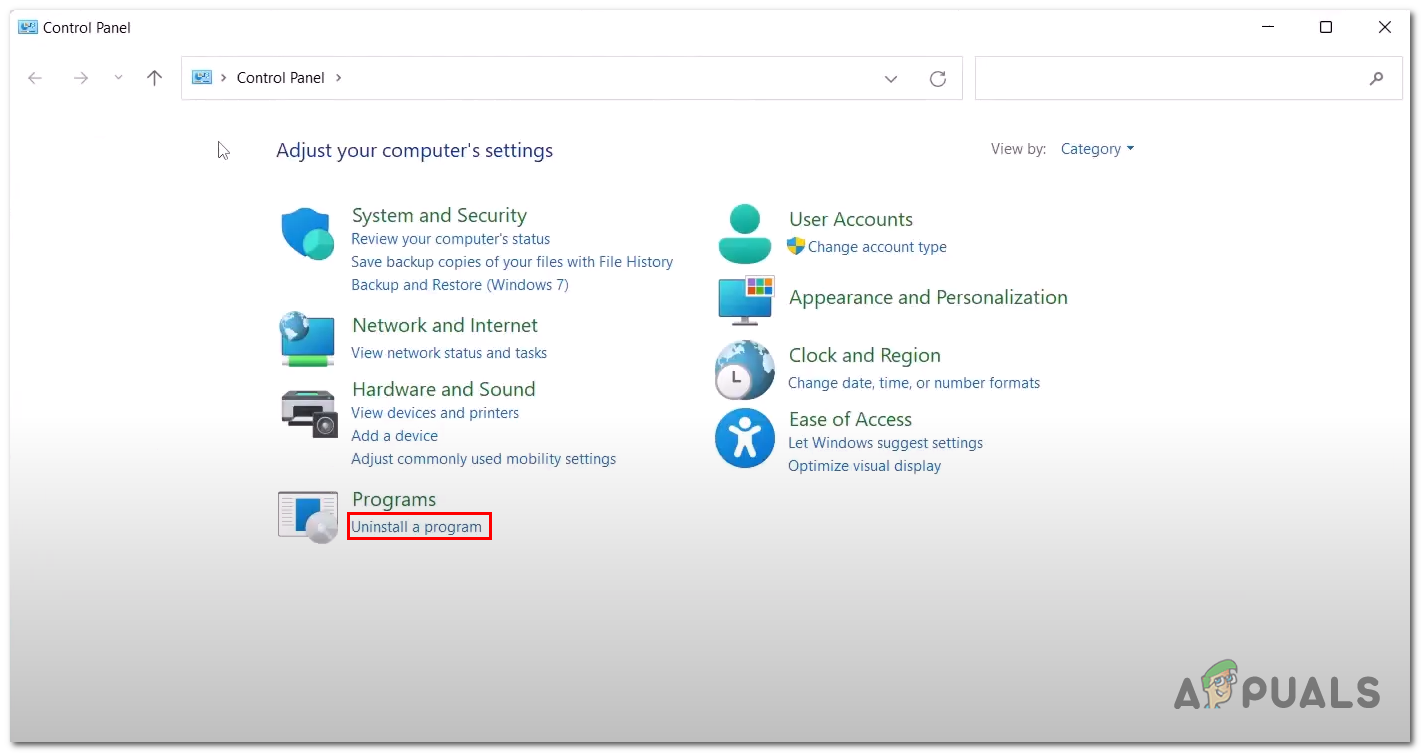
Task: Click the Programs category icon
Action: point(308,517)
